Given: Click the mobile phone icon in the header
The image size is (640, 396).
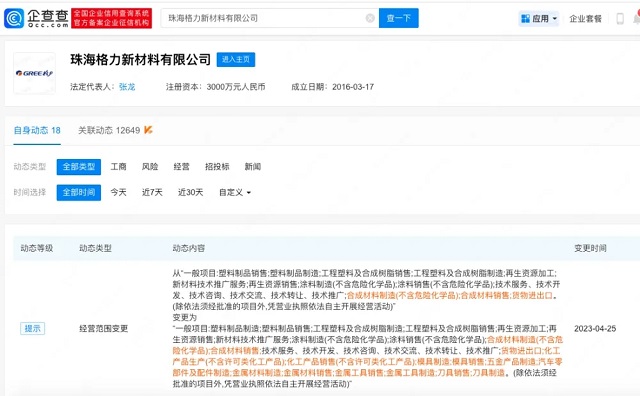Looking at the screenshot, I should point(620,19).
